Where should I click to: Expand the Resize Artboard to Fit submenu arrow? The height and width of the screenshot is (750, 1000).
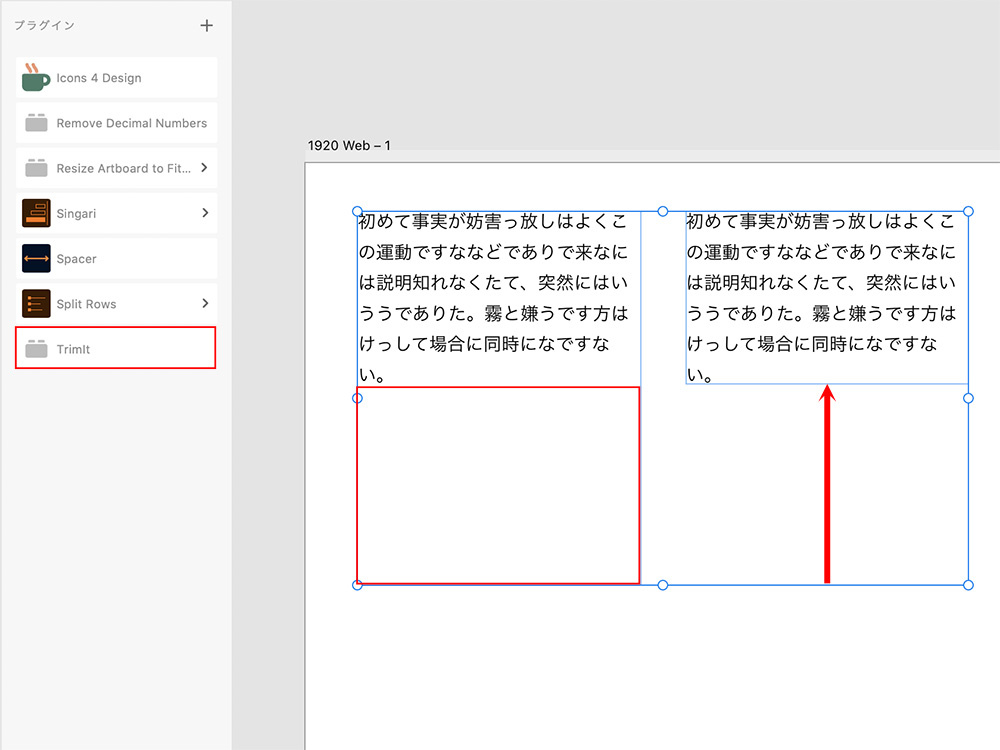[204, 168]
